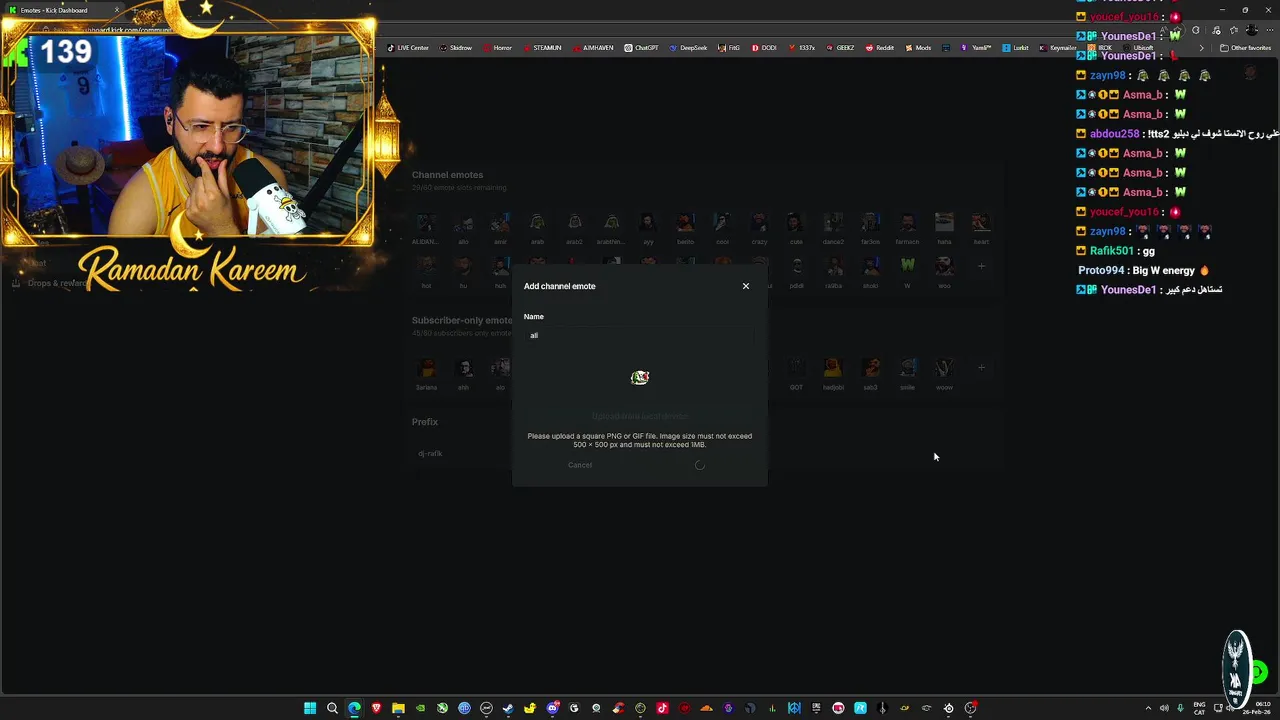1280x720 pixels.
Task: Open the 'Reddit' bookmark
Action: (880, 48)
